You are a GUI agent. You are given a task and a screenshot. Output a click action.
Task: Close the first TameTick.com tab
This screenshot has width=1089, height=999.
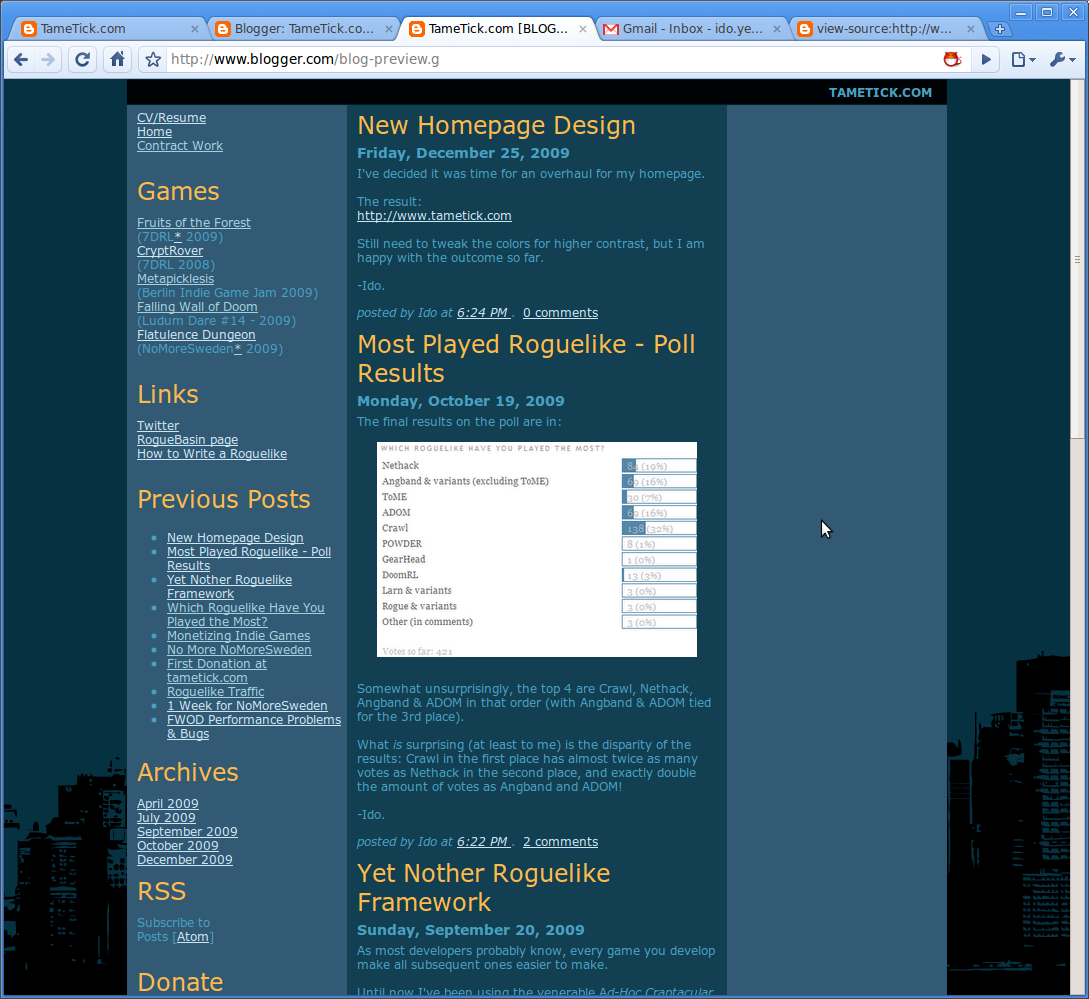194,29
